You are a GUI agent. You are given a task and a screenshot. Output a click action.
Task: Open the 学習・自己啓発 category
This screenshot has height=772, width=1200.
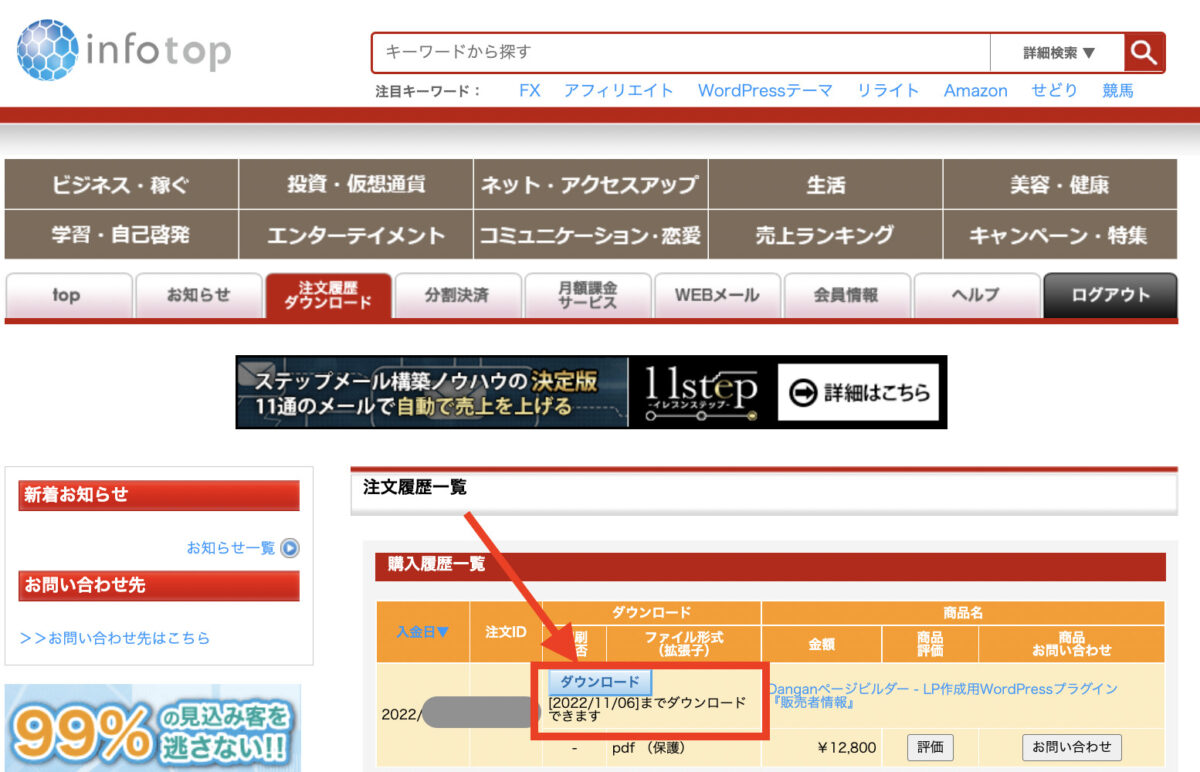click(x=121, y=235)
